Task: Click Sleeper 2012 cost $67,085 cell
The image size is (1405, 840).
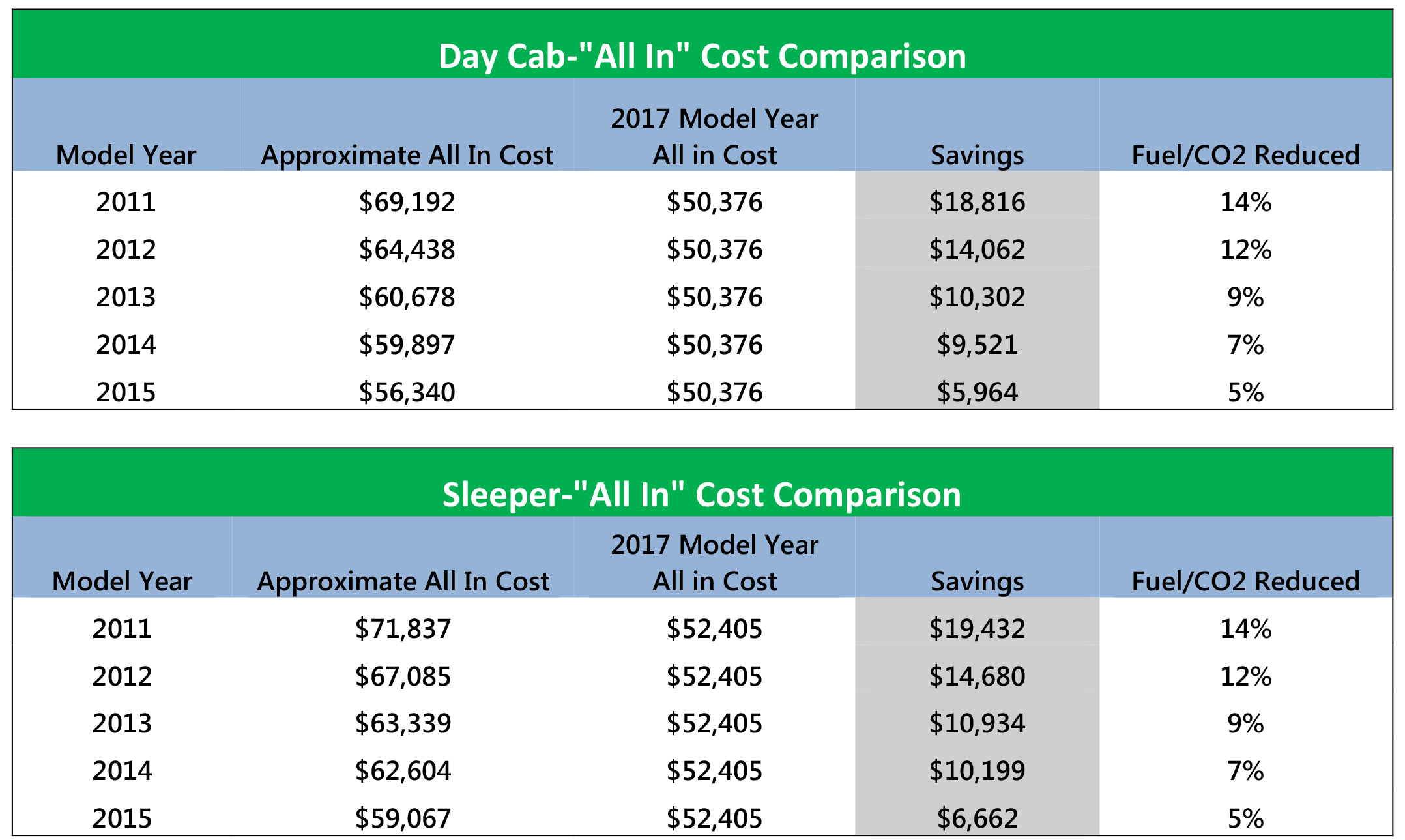Action: tap(403, 676)
